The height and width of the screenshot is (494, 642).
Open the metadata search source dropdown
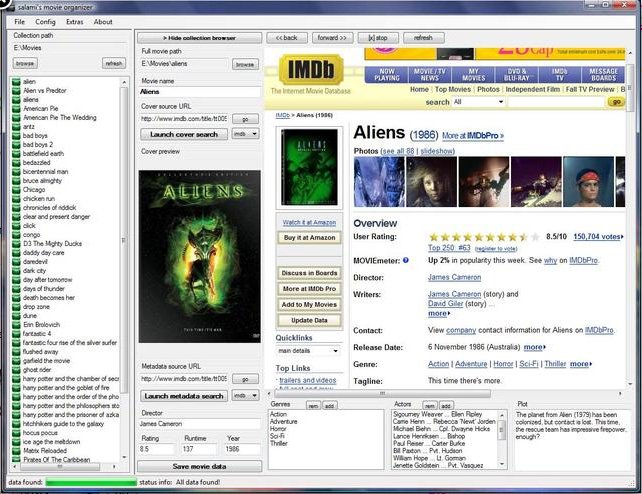pos(246,396)
